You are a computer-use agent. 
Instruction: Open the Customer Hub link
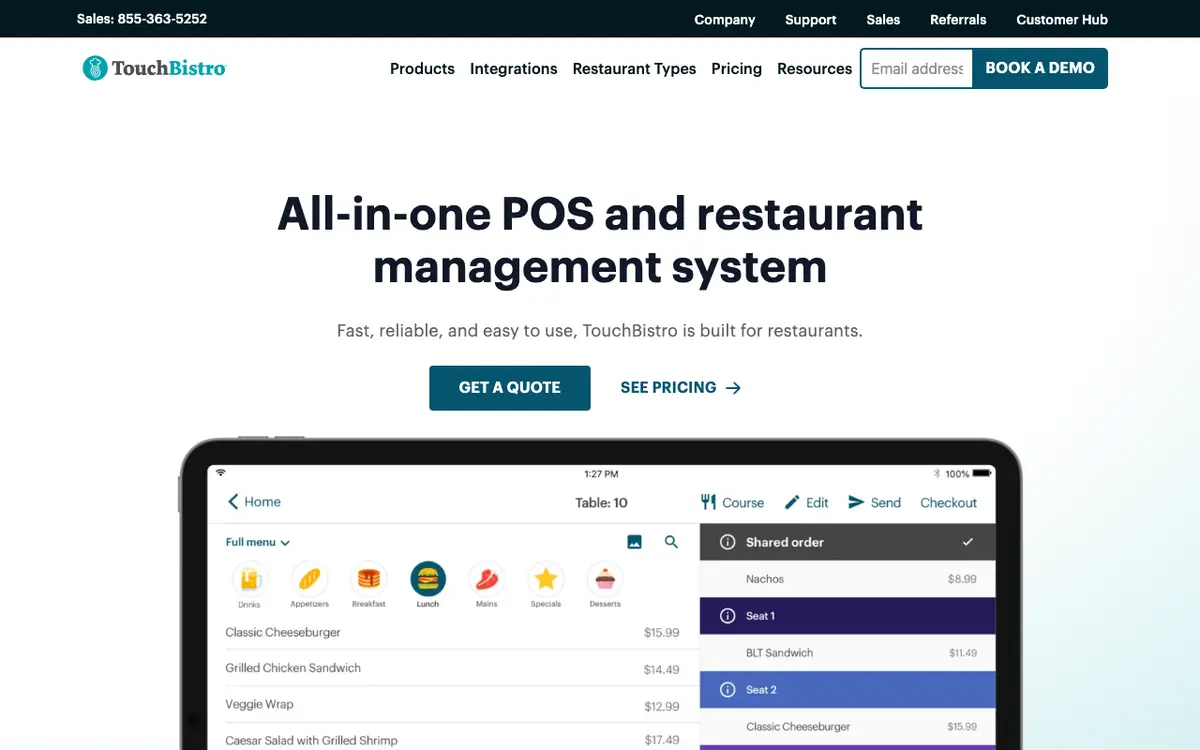[1062, 19]
